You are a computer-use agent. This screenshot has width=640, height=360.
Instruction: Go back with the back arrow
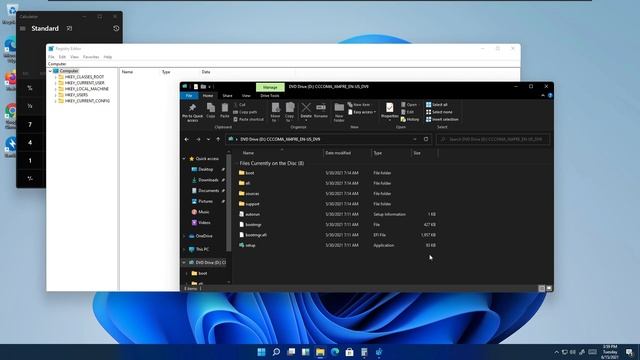coord(187,140)
